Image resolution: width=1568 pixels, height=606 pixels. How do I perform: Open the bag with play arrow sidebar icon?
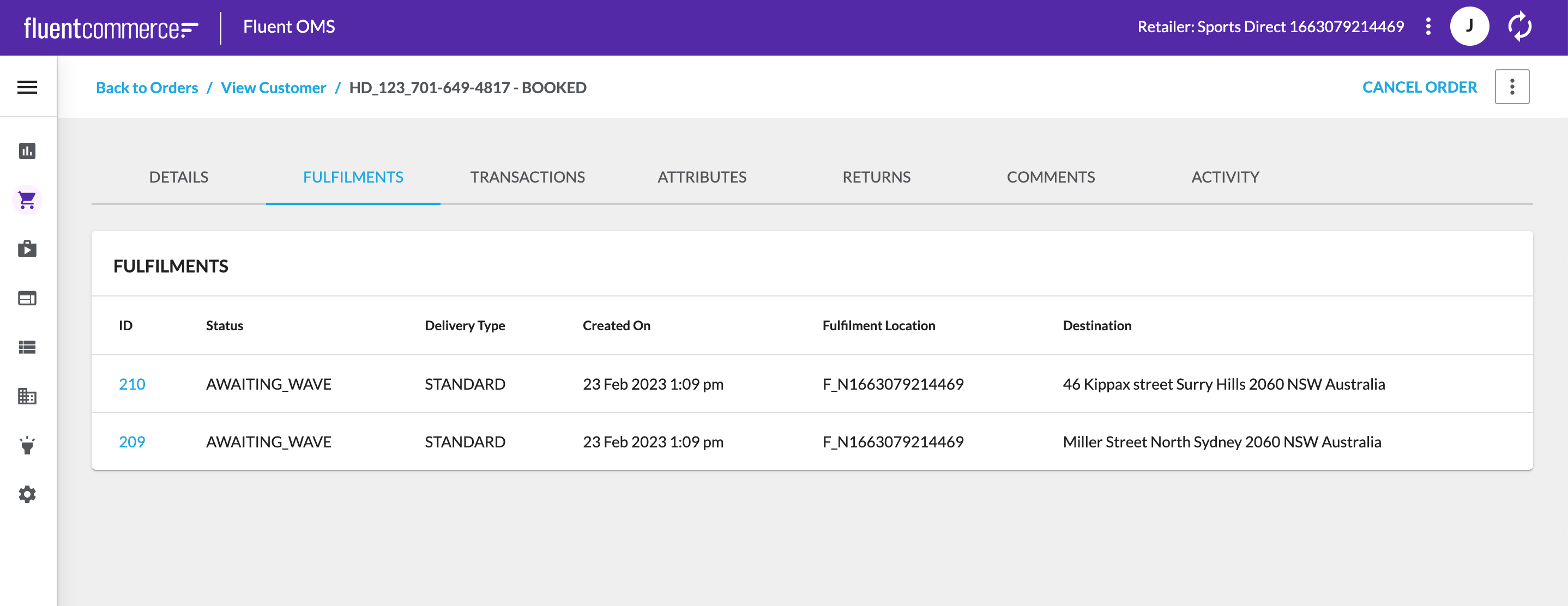coord(27,249)
